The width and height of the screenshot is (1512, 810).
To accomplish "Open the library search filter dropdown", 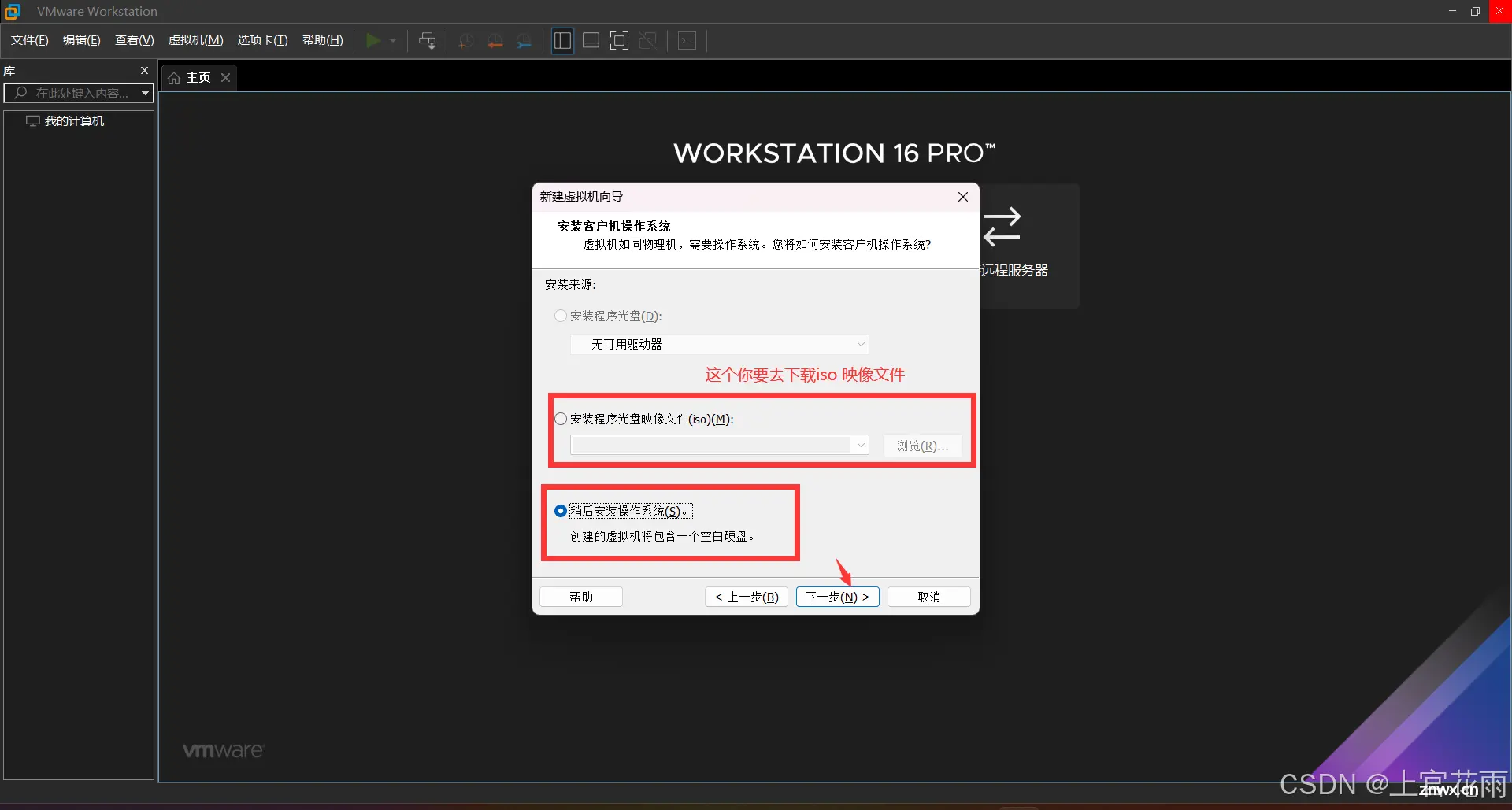I will coord(145,93).
